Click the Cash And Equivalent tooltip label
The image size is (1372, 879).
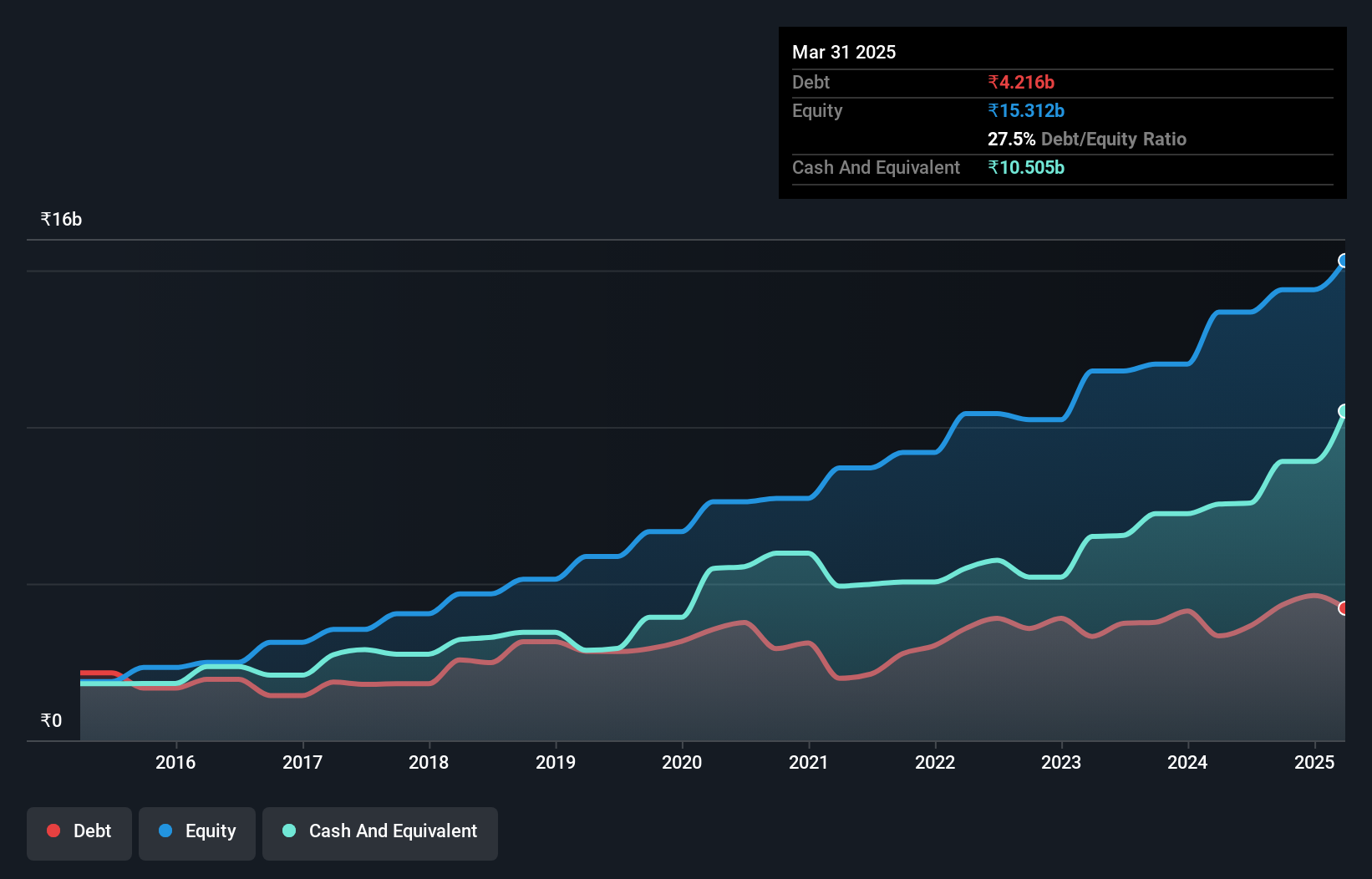876,167
